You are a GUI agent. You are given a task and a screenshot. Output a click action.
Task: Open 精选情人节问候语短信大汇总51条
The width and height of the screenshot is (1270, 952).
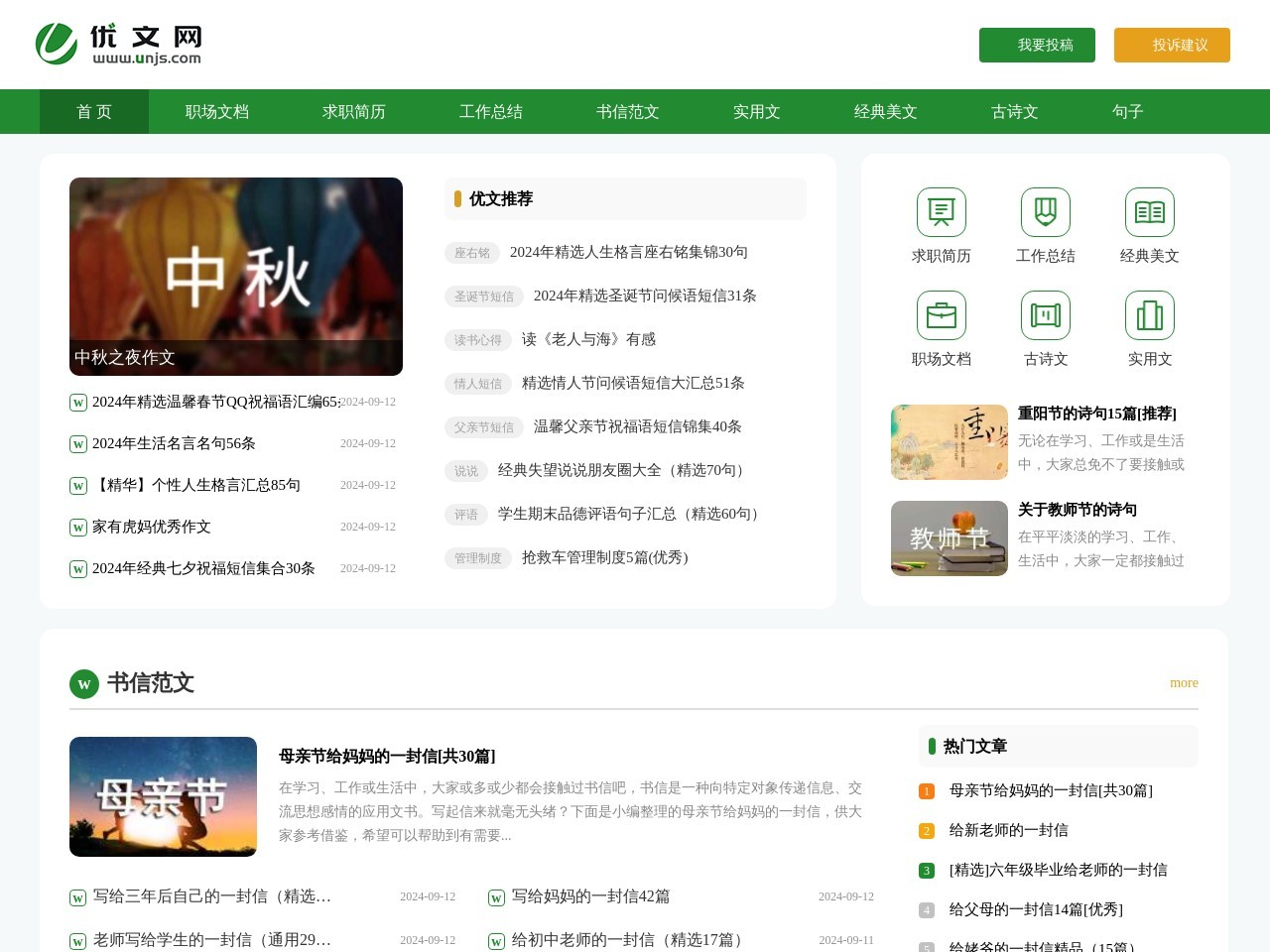pyautogui.click(x=633, y=383)
